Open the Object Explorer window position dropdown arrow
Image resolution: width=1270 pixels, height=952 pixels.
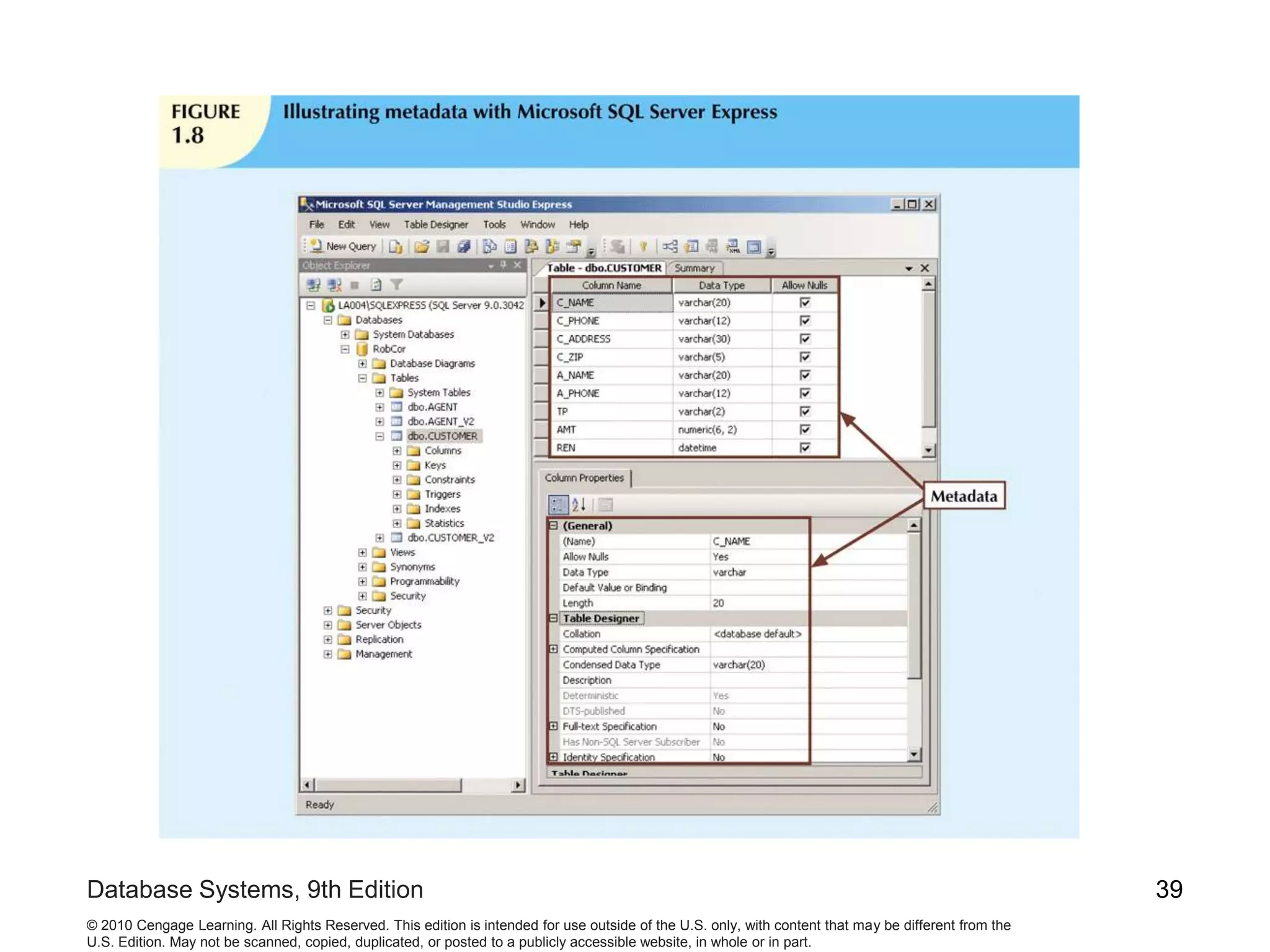(491, 266)
